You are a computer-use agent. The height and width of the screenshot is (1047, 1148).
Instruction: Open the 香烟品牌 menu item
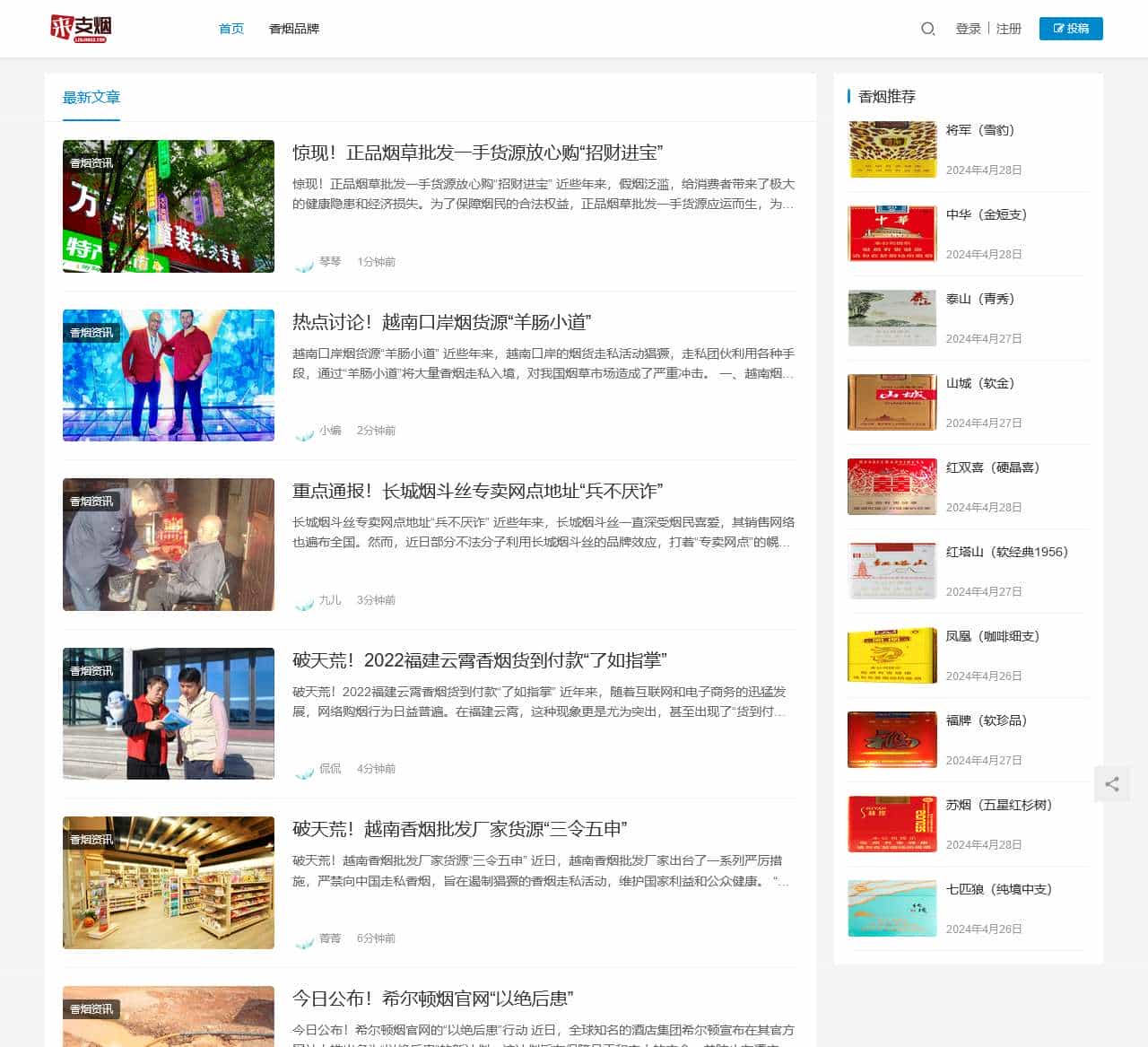[x=294, y=29]
